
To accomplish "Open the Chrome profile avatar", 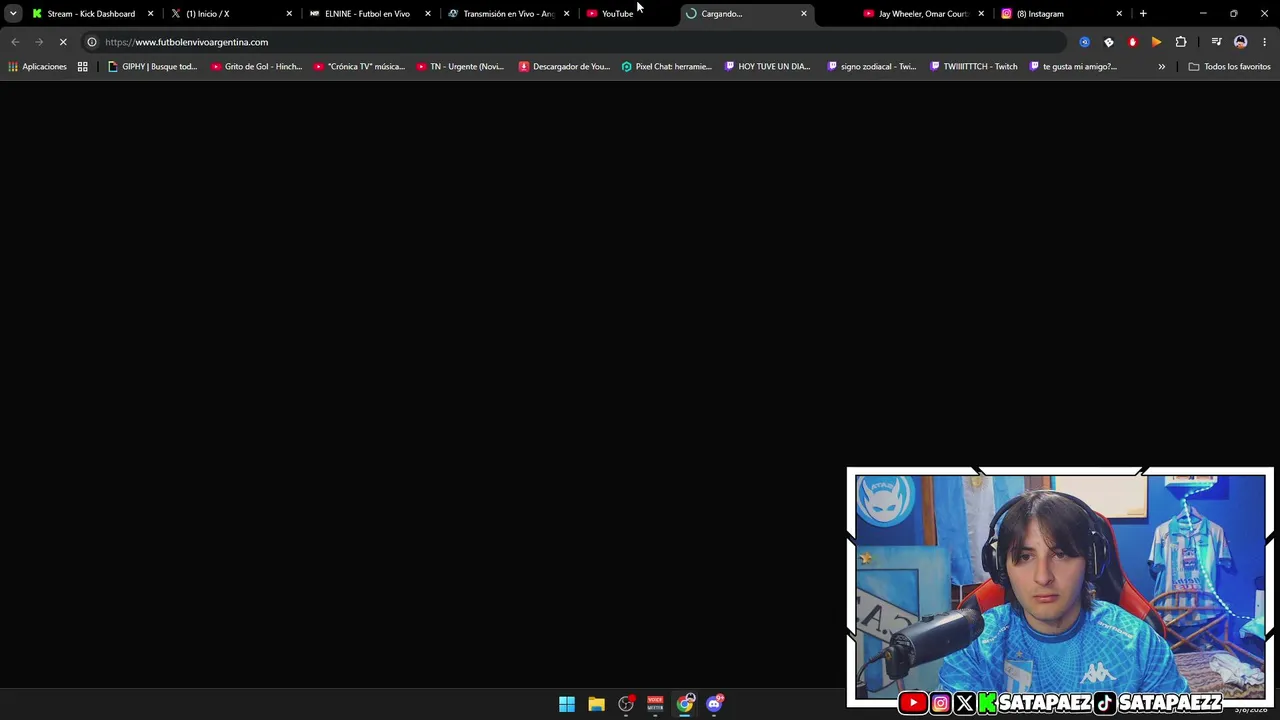I will pyautogui.click(x=1241, y=42).
